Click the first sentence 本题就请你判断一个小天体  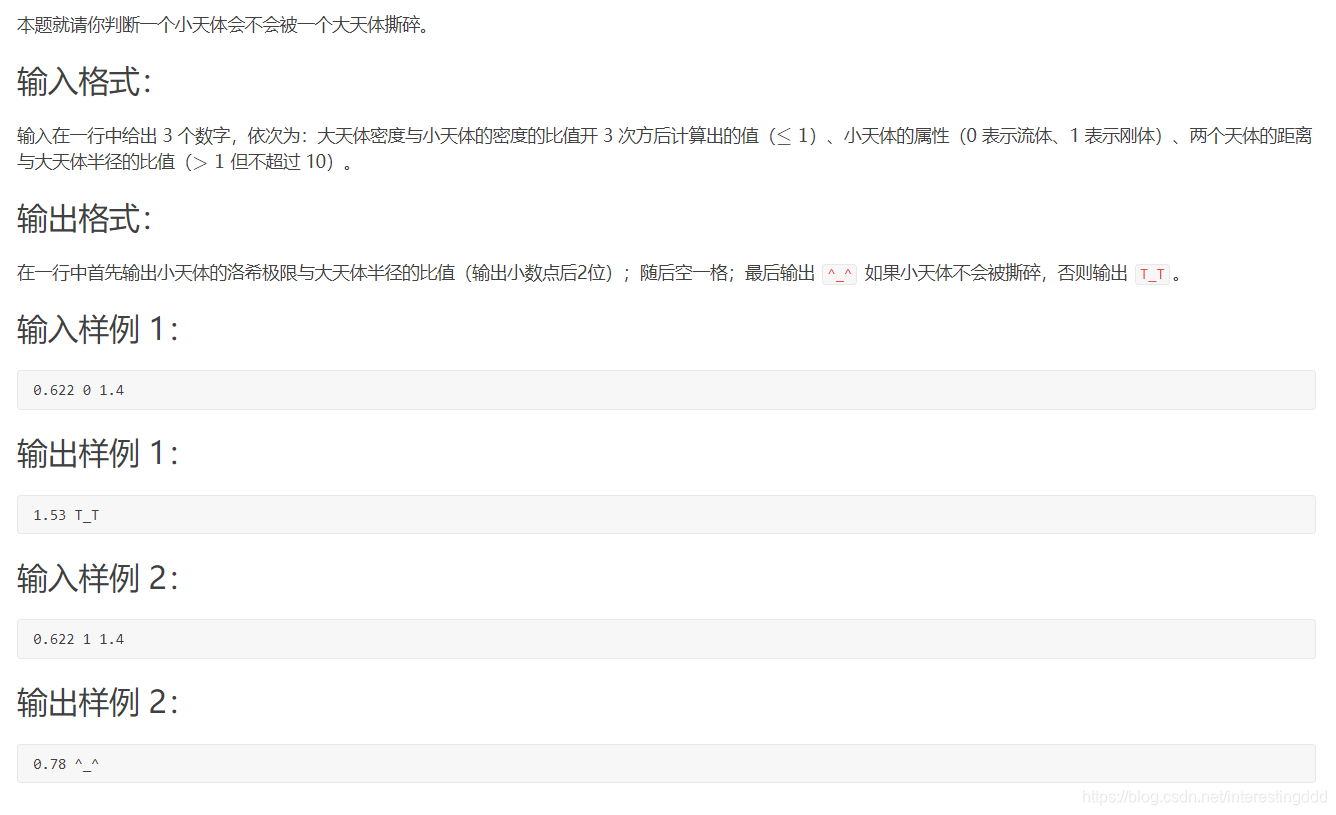click(x=224, y=25)
